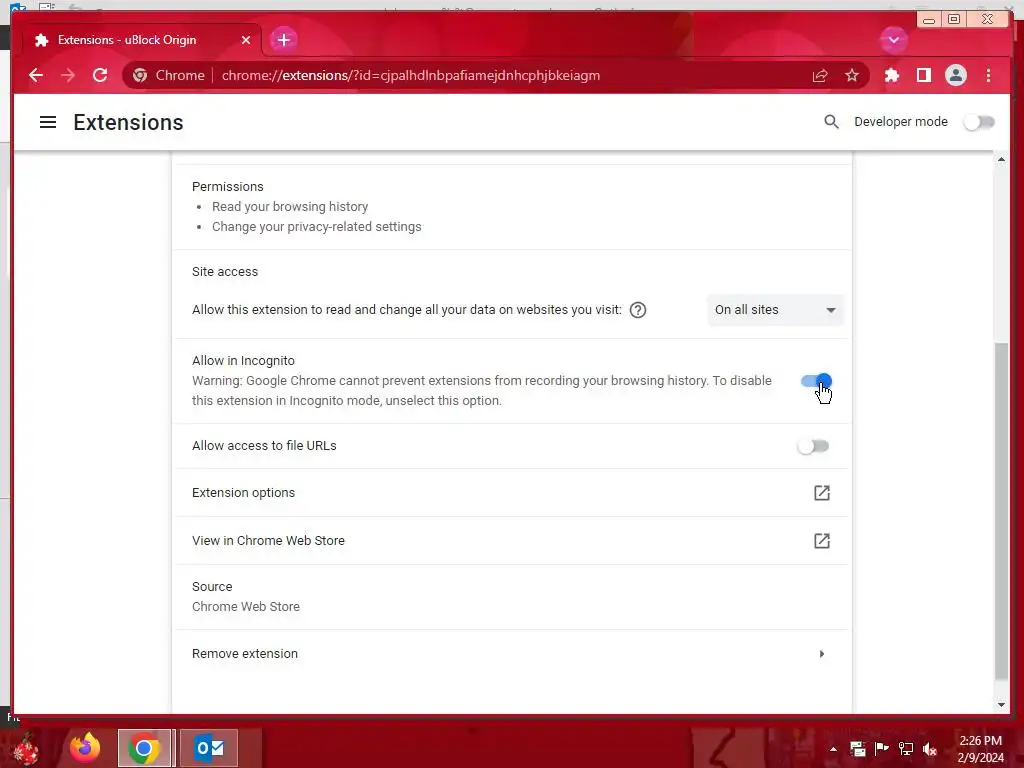1024x768 pixels.
Task: Open Outlook from the taskbar
Action: (x=209, y=748)
